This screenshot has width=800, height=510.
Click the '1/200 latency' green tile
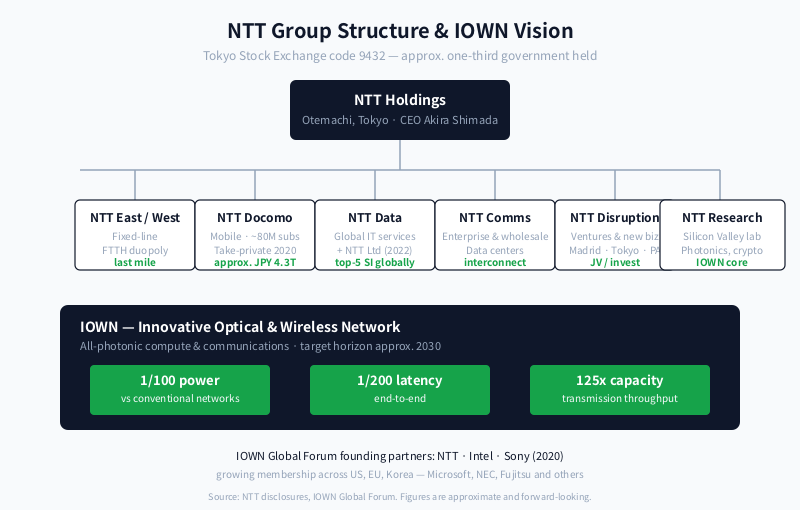click(x=400, y=390)
